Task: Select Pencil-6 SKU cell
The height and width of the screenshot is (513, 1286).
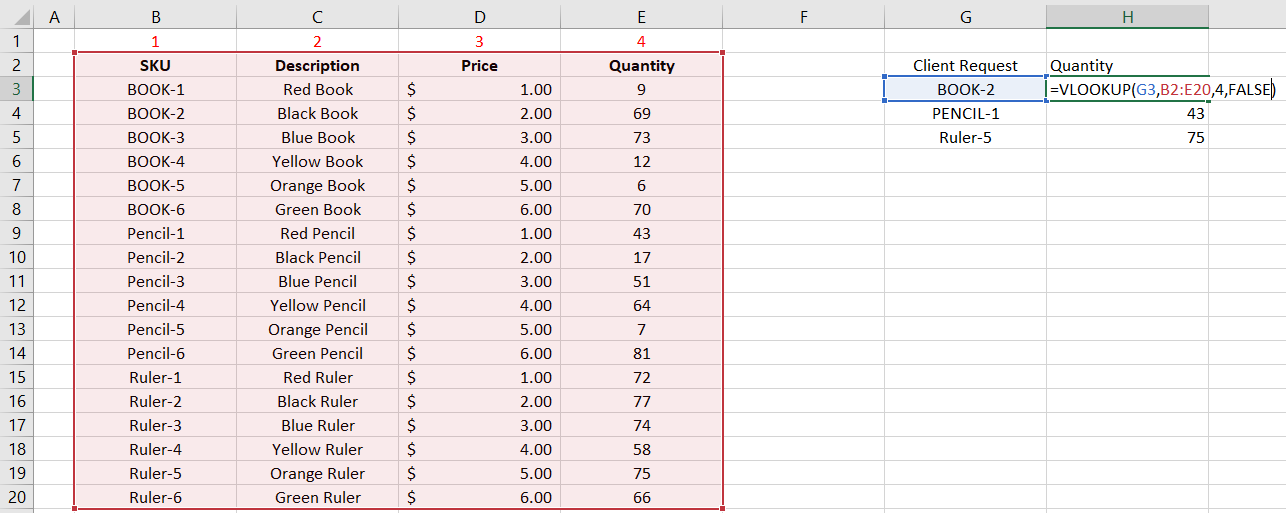Action: 155,353
